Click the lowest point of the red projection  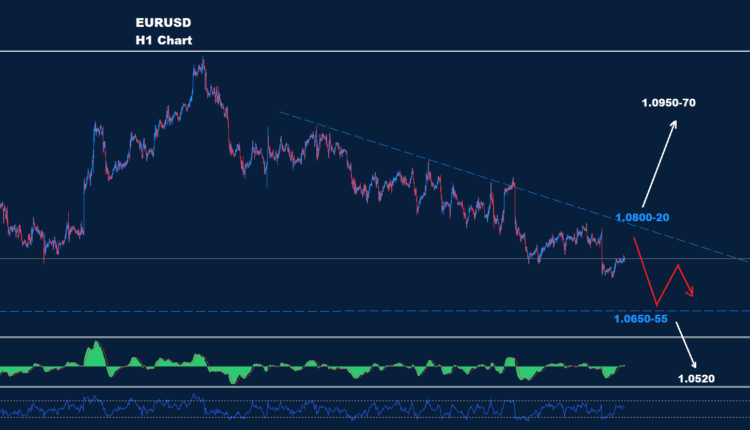657,304
